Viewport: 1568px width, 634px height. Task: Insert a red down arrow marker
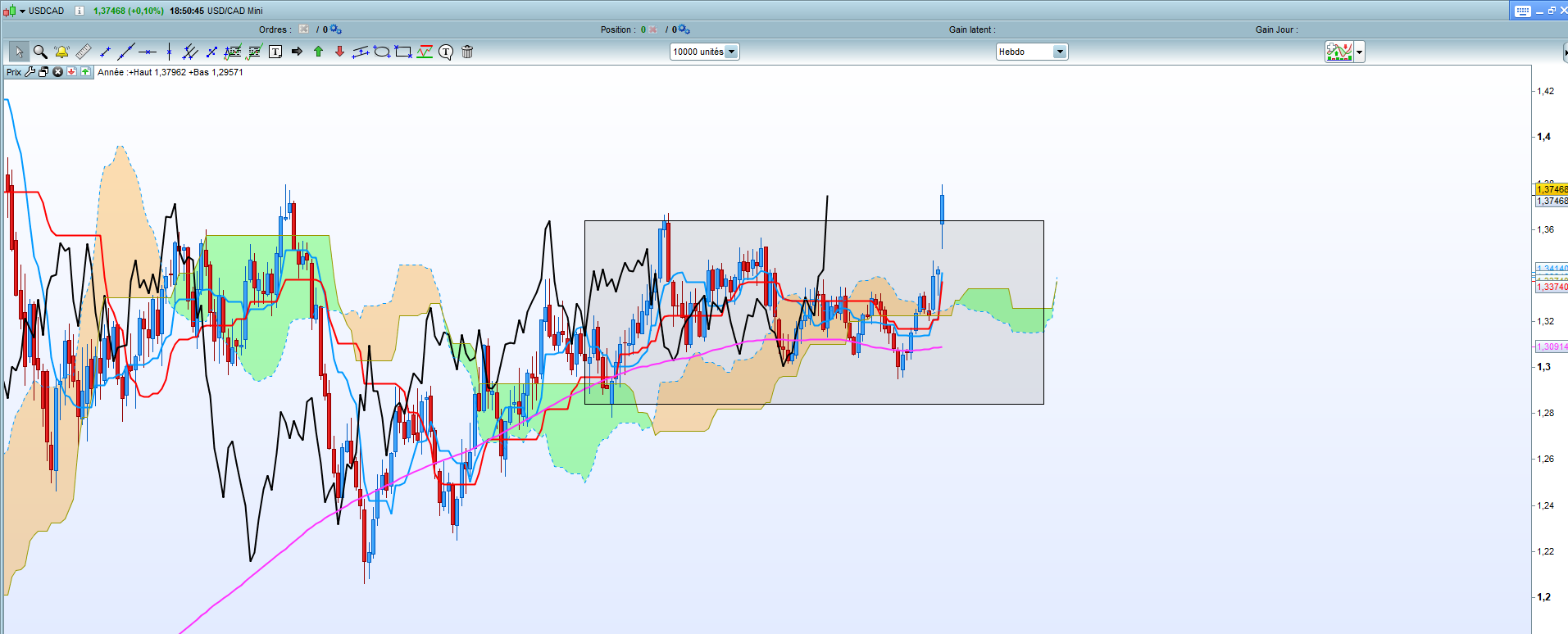coord(339,52)
